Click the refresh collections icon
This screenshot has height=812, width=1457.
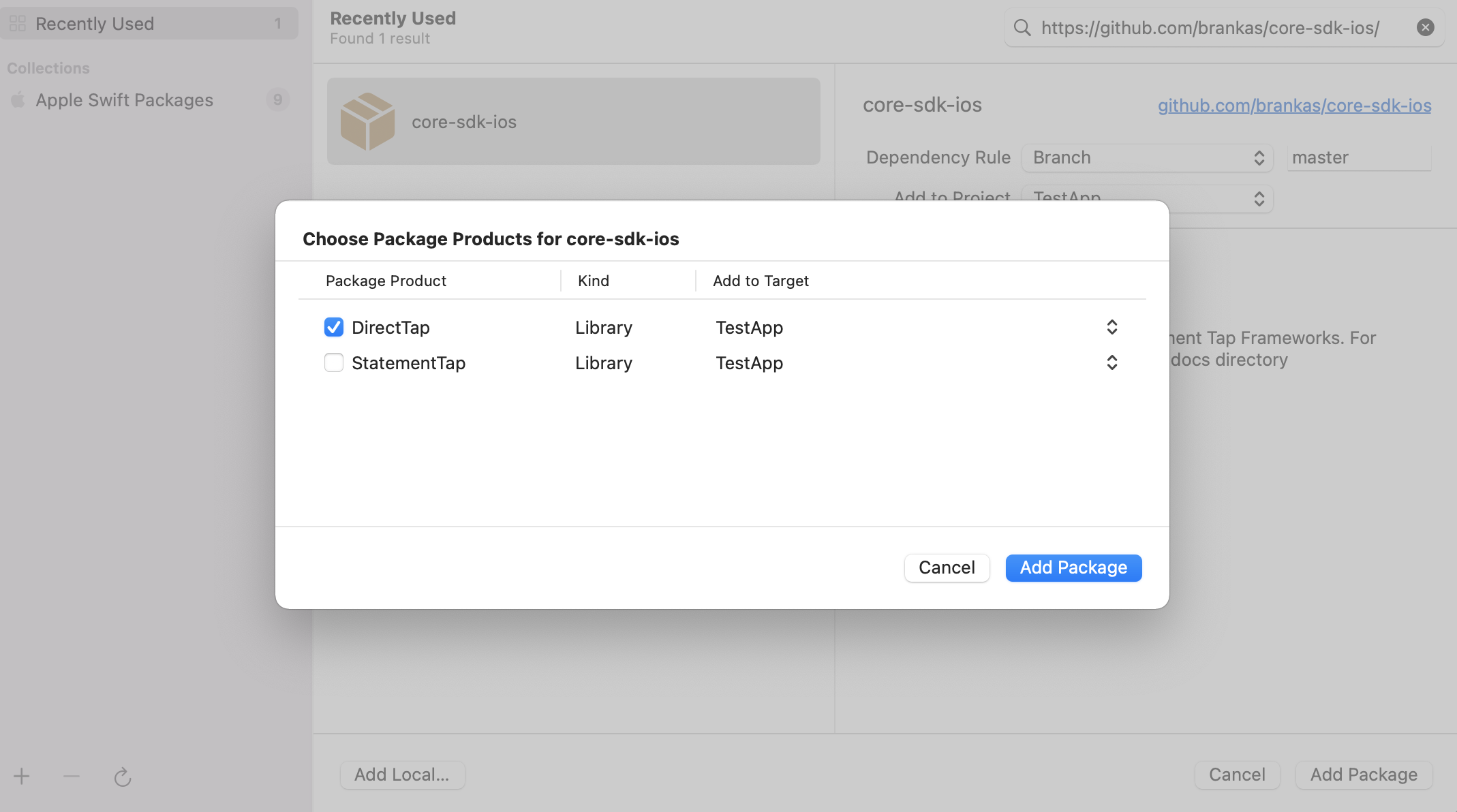click(x=123, y=777)
